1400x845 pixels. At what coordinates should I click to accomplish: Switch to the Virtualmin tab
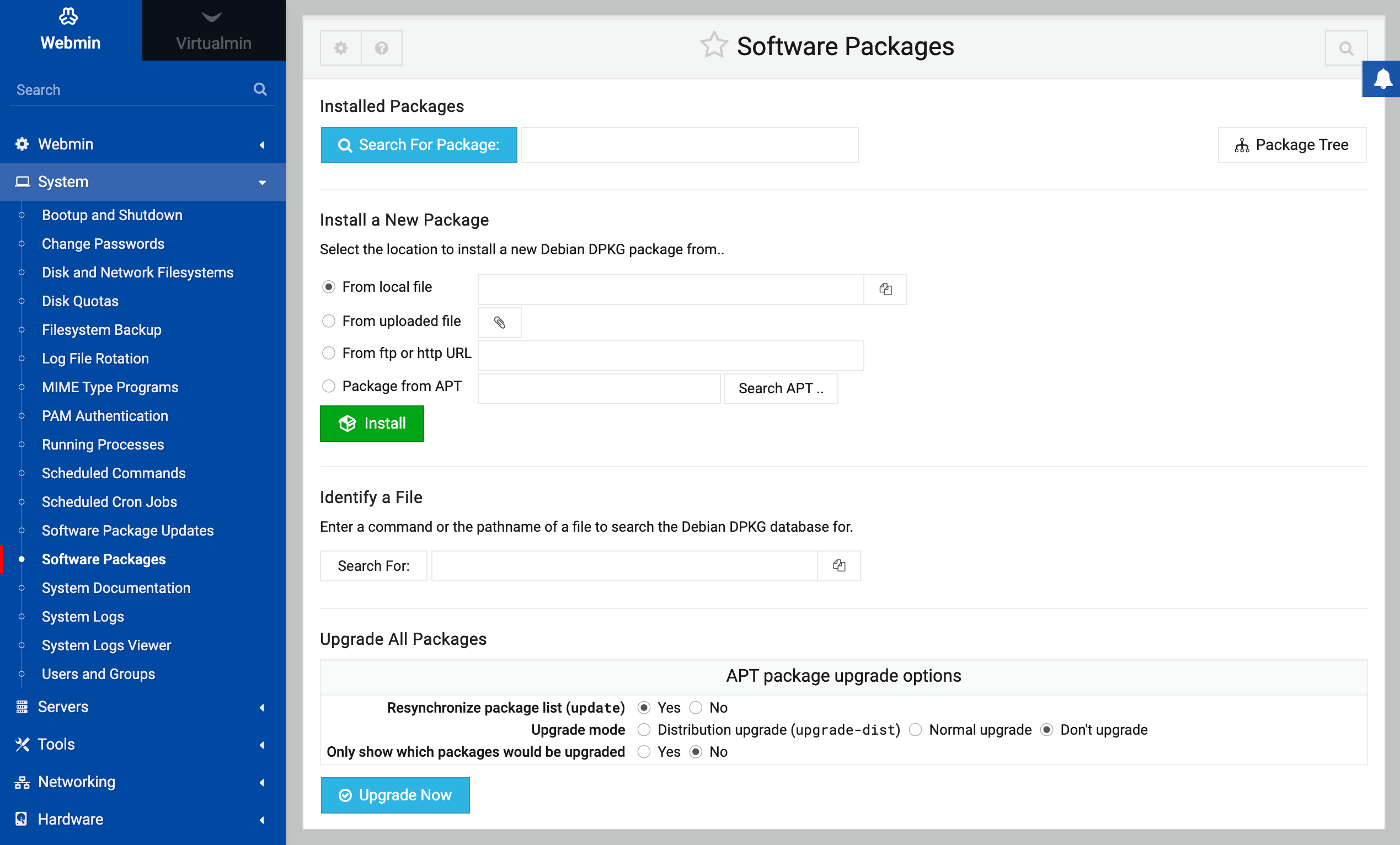(x=213, y=31)
